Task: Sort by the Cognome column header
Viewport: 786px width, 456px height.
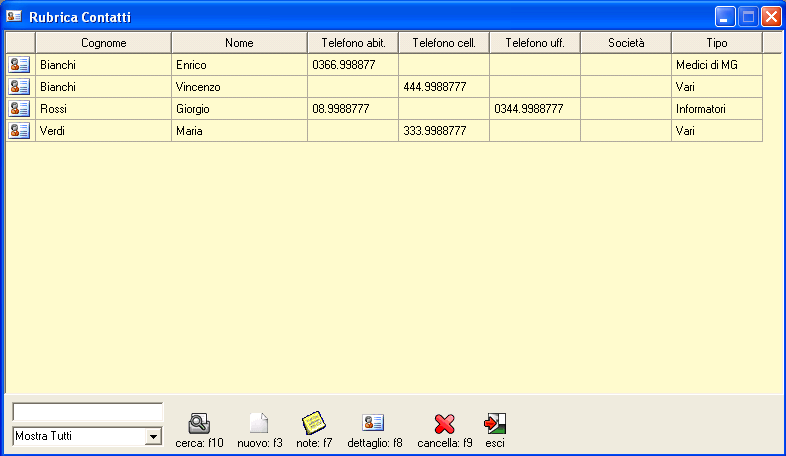Action: click(103, 43)
